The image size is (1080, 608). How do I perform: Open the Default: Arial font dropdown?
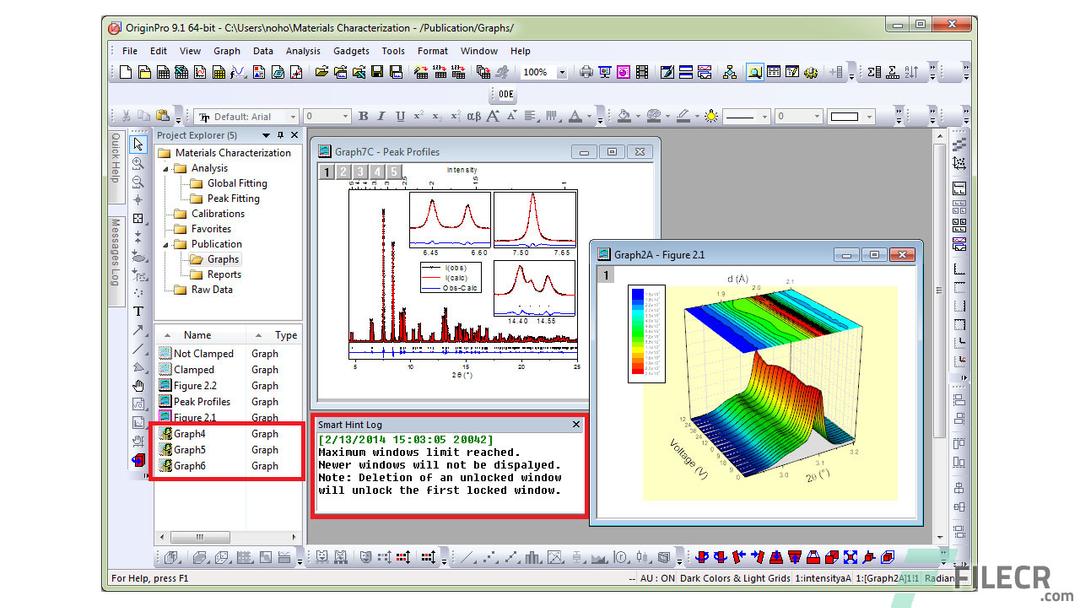295,116
